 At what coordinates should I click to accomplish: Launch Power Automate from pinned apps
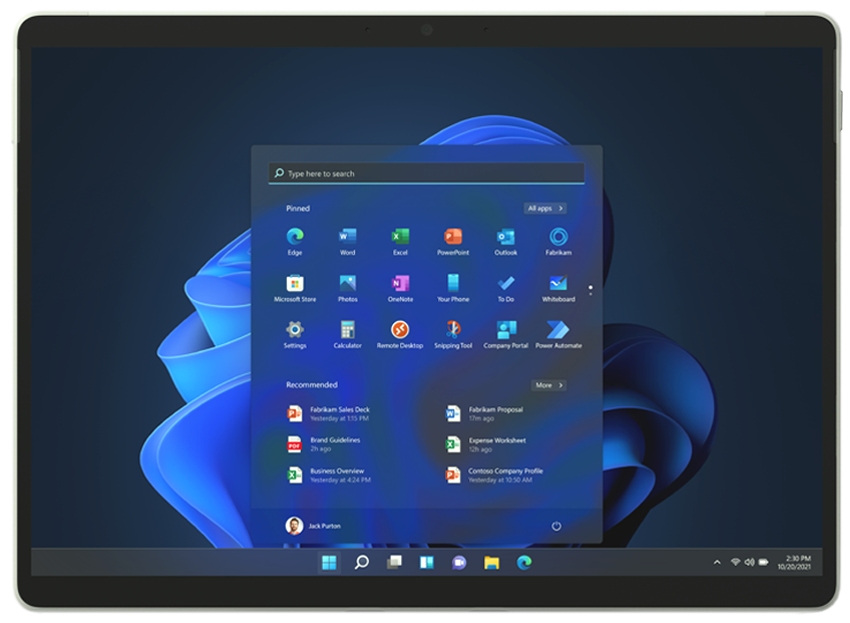tap(558, 335)
